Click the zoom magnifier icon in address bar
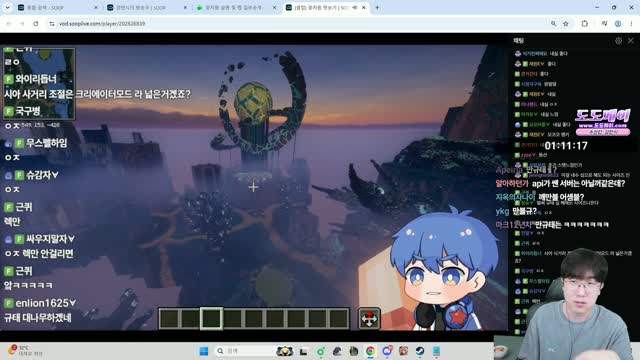The height and width of the screenshot is (360, 640). coord(553,24)
